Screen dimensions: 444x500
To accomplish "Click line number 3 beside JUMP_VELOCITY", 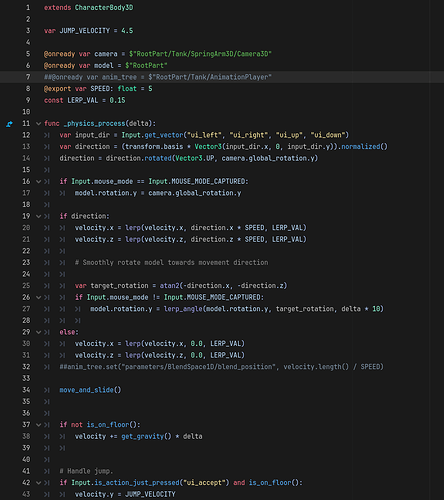I will 28,31.
